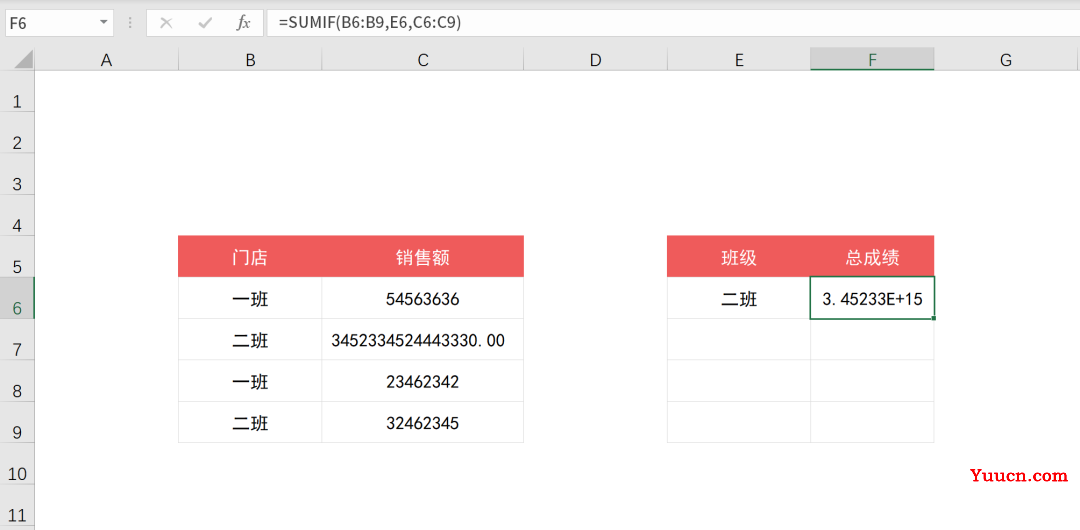Open the Insert Function fx icon
This screenshot has width=1080, height=530.
pyautogui.click(x=243, y=23)
